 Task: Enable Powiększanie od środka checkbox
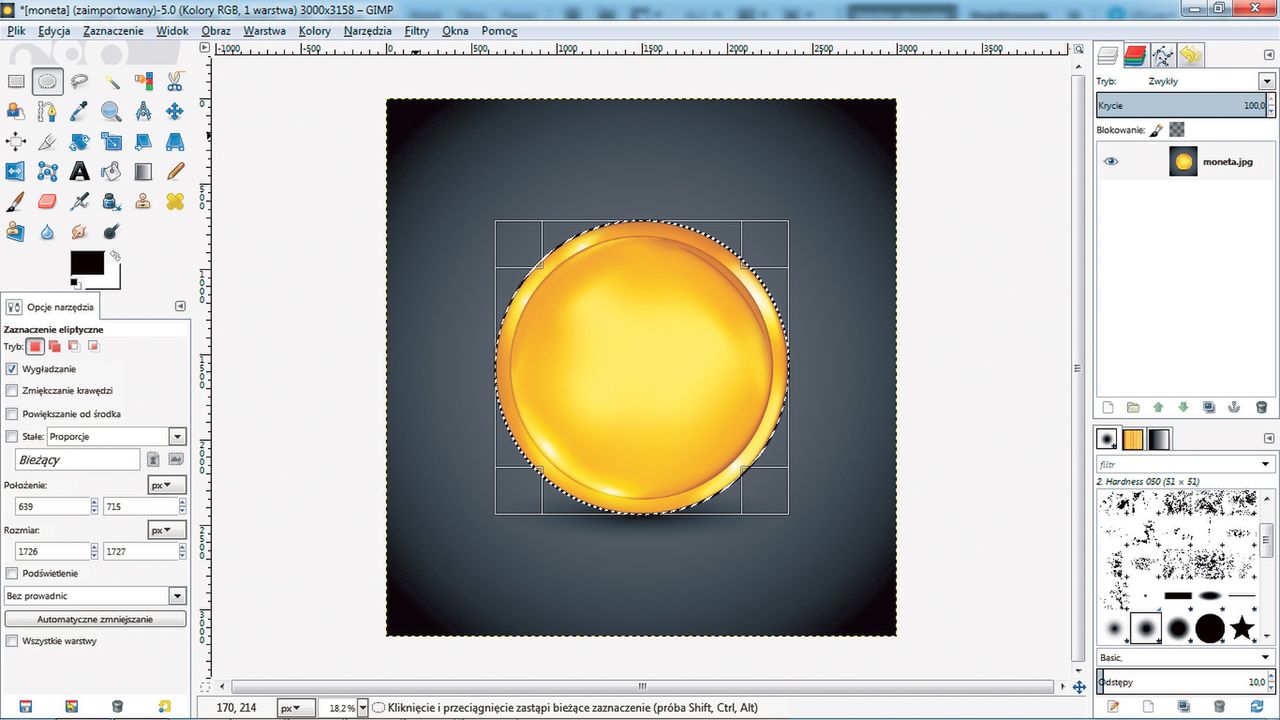[12, 413]
